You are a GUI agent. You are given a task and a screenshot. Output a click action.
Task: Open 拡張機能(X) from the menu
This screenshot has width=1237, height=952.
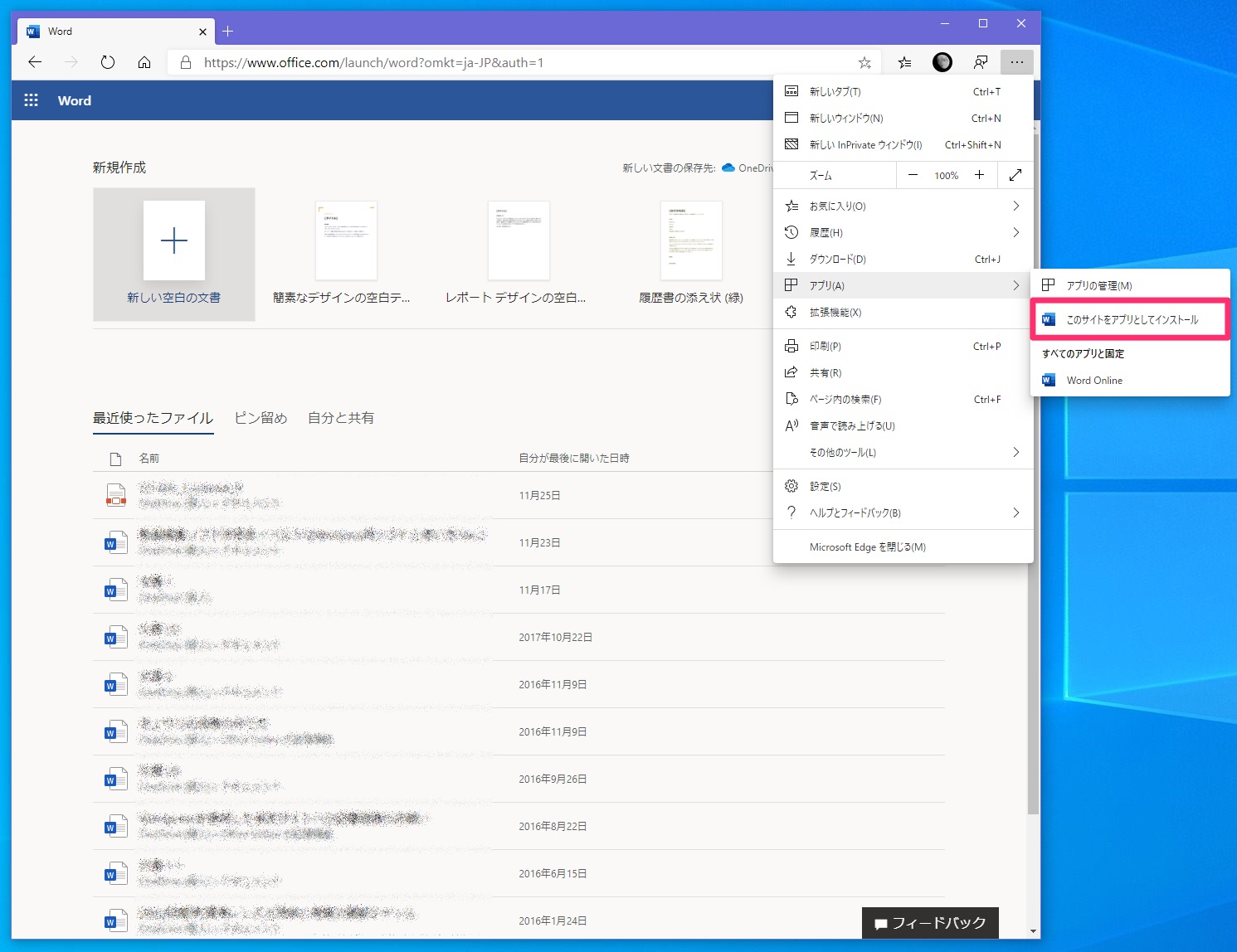[903, 312]
